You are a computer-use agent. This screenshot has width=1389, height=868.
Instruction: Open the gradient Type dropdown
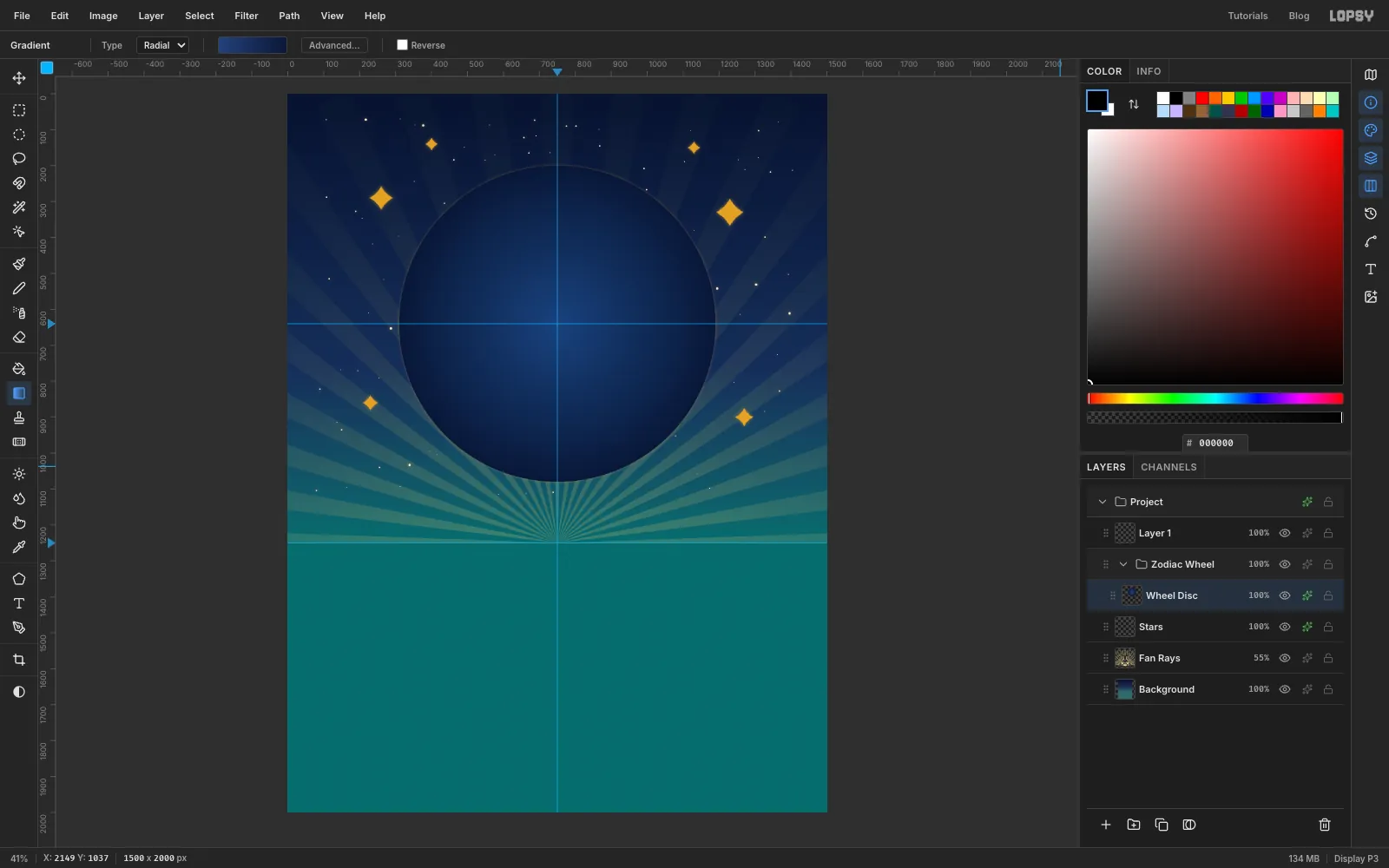(x=163, y=45)
